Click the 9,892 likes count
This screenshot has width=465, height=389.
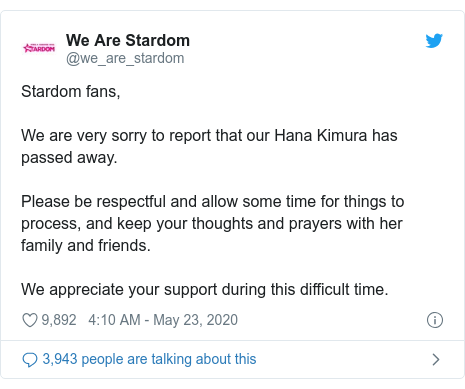tap(59, 320)
